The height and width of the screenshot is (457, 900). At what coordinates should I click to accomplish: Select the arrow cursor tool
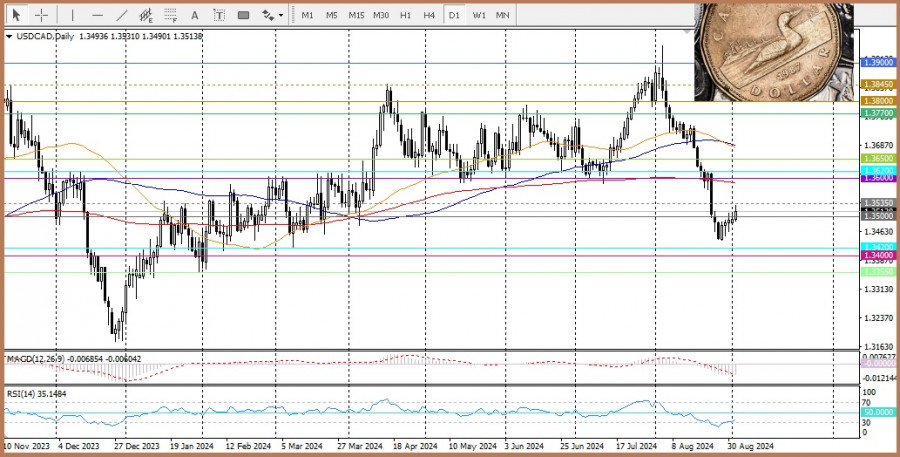(x=17, y=15)
